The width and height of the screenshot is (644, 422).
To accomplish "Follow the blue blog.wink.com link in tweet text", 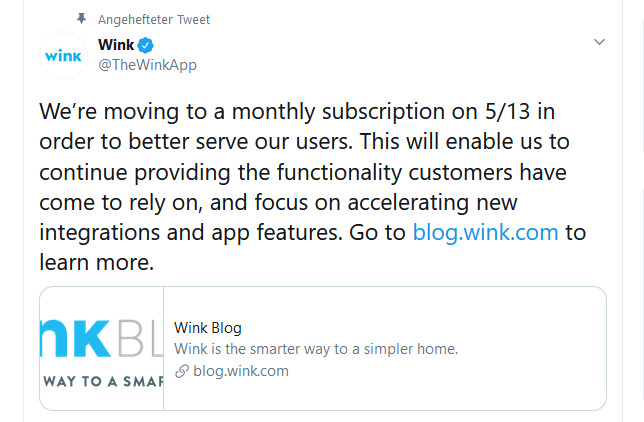I will click(485, 233).
